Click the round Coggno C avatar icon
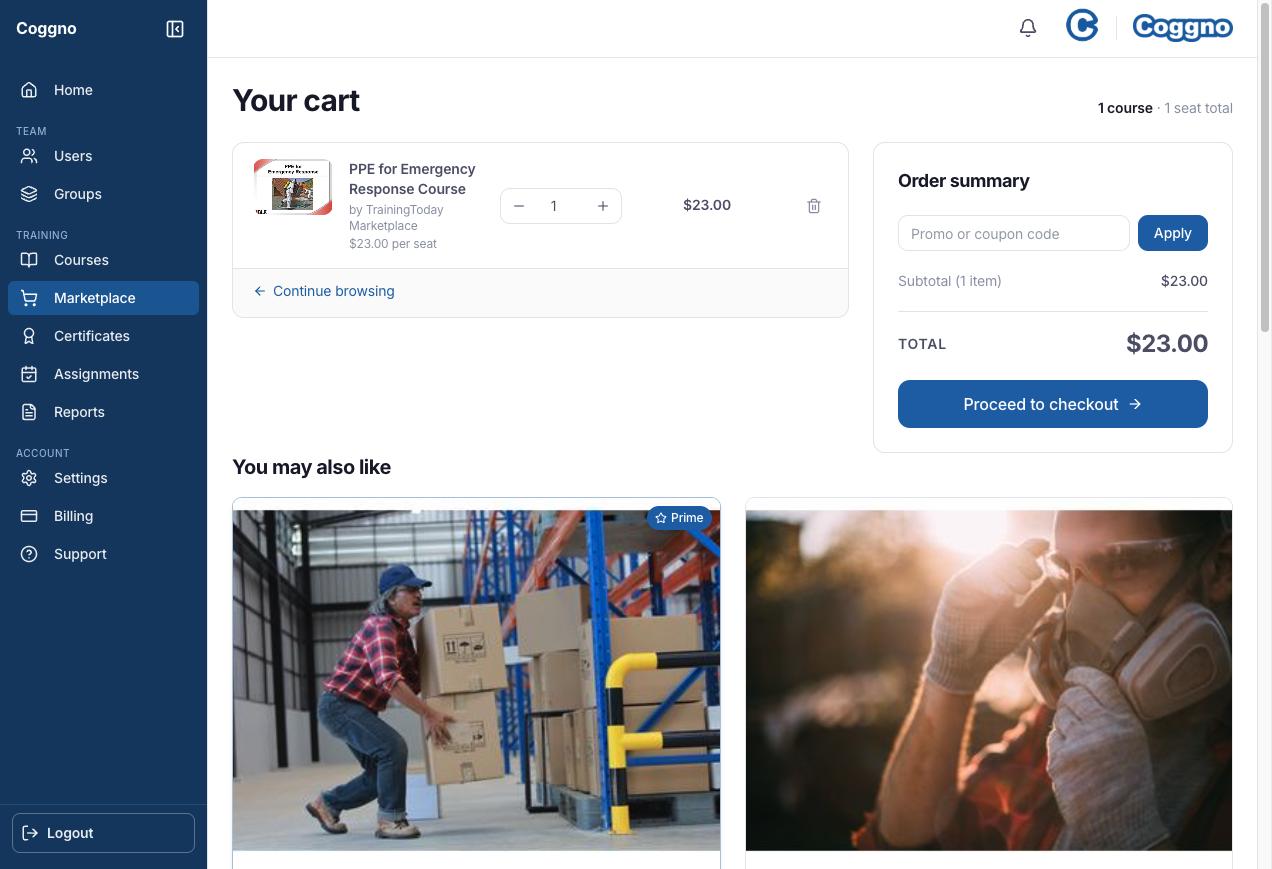 click(x=1082, y=26)
